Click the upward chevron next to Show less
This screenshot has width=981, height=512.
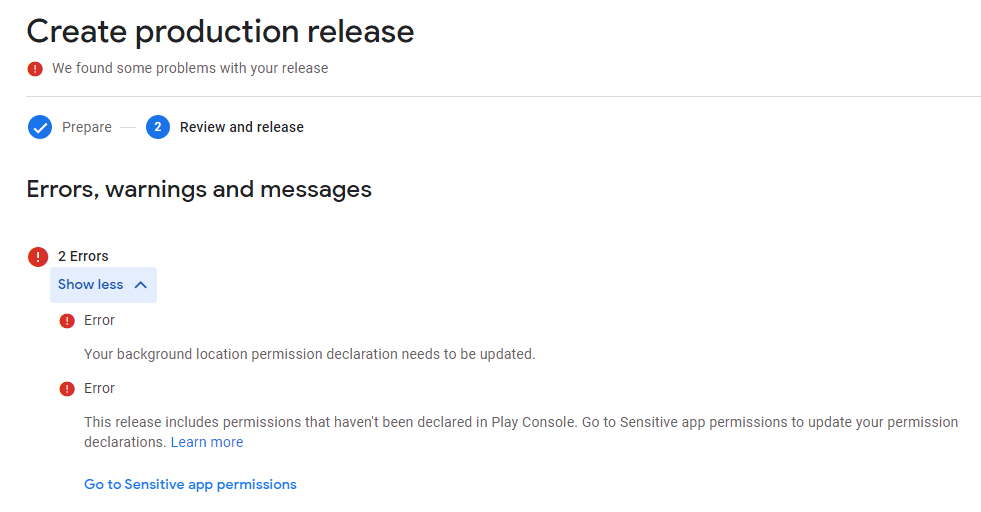pyautogui.click(x=141, y=285)
